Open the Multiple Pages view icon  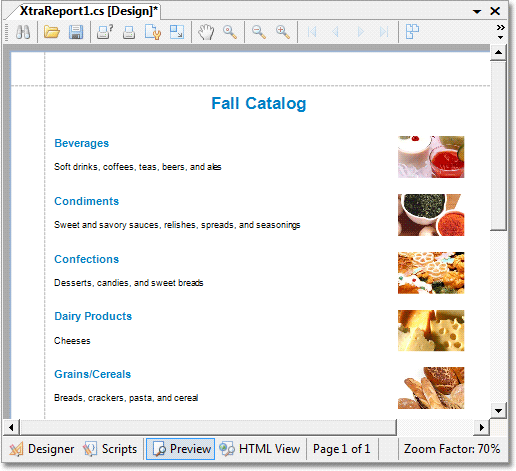[x=412, y=32]
